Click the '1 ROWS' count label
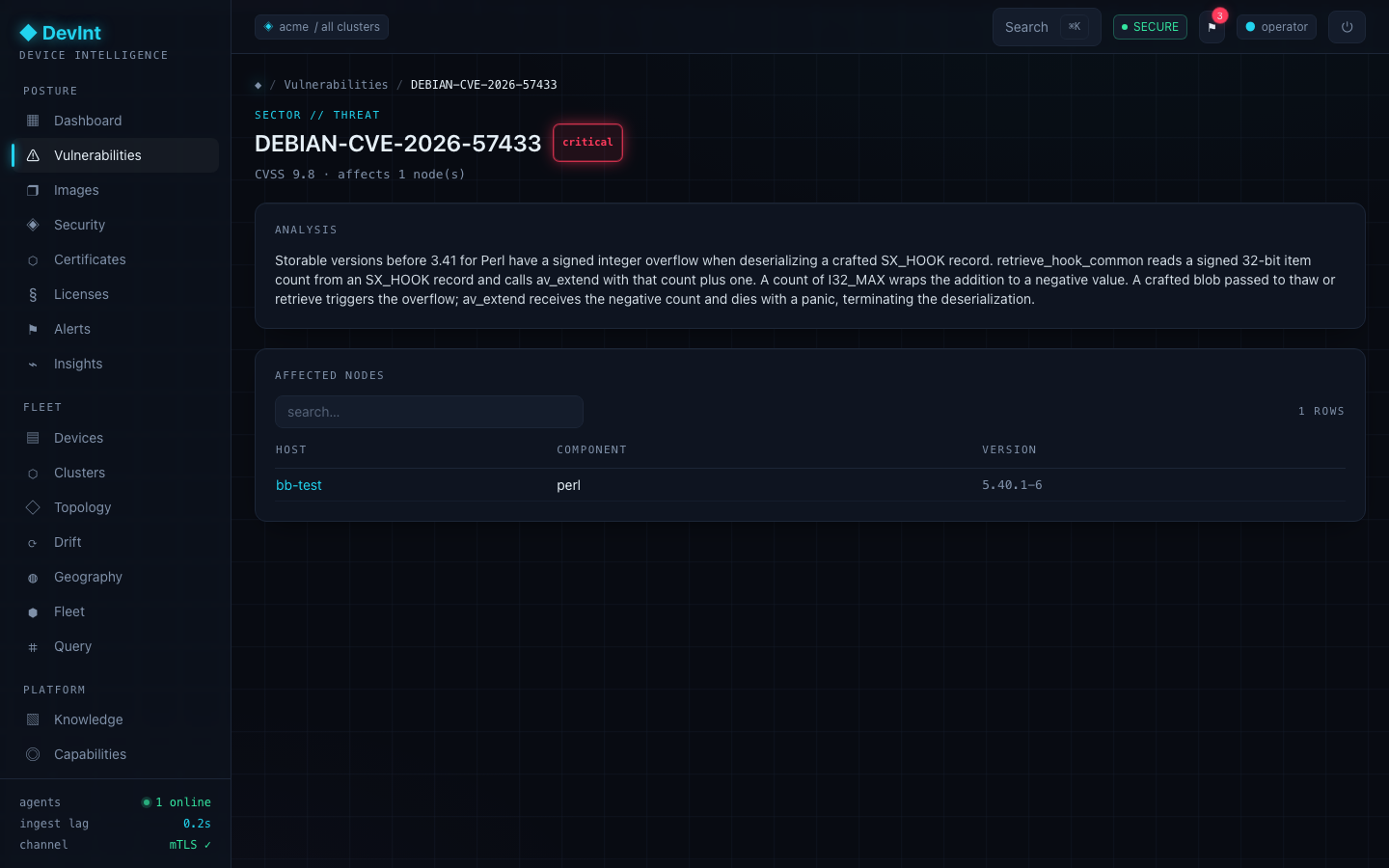This screenshot has width=1389, height=868. pyautogui.click(x=1321, y=412)
